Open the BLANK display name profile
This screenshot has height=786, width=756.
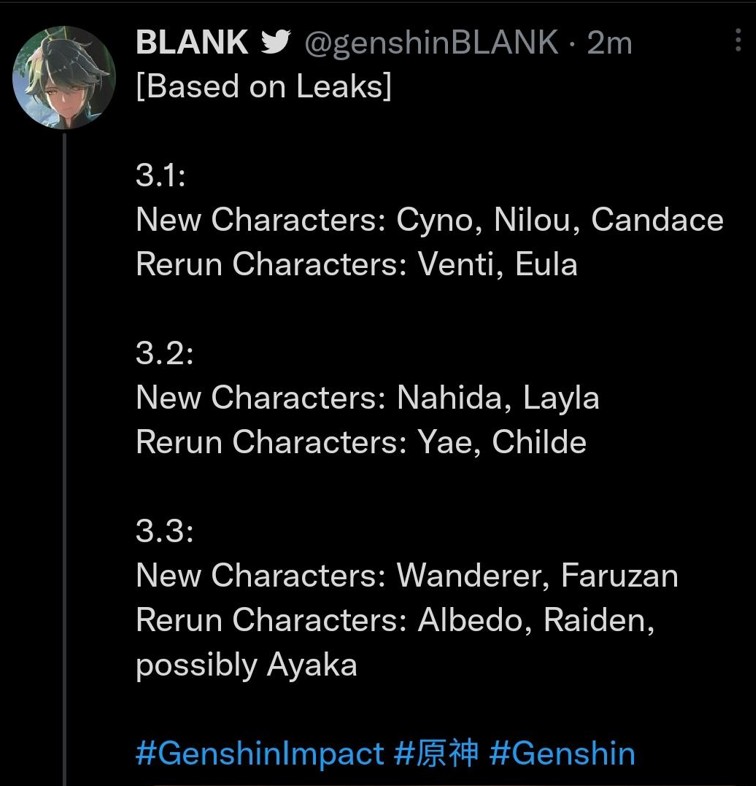point(191,42)
